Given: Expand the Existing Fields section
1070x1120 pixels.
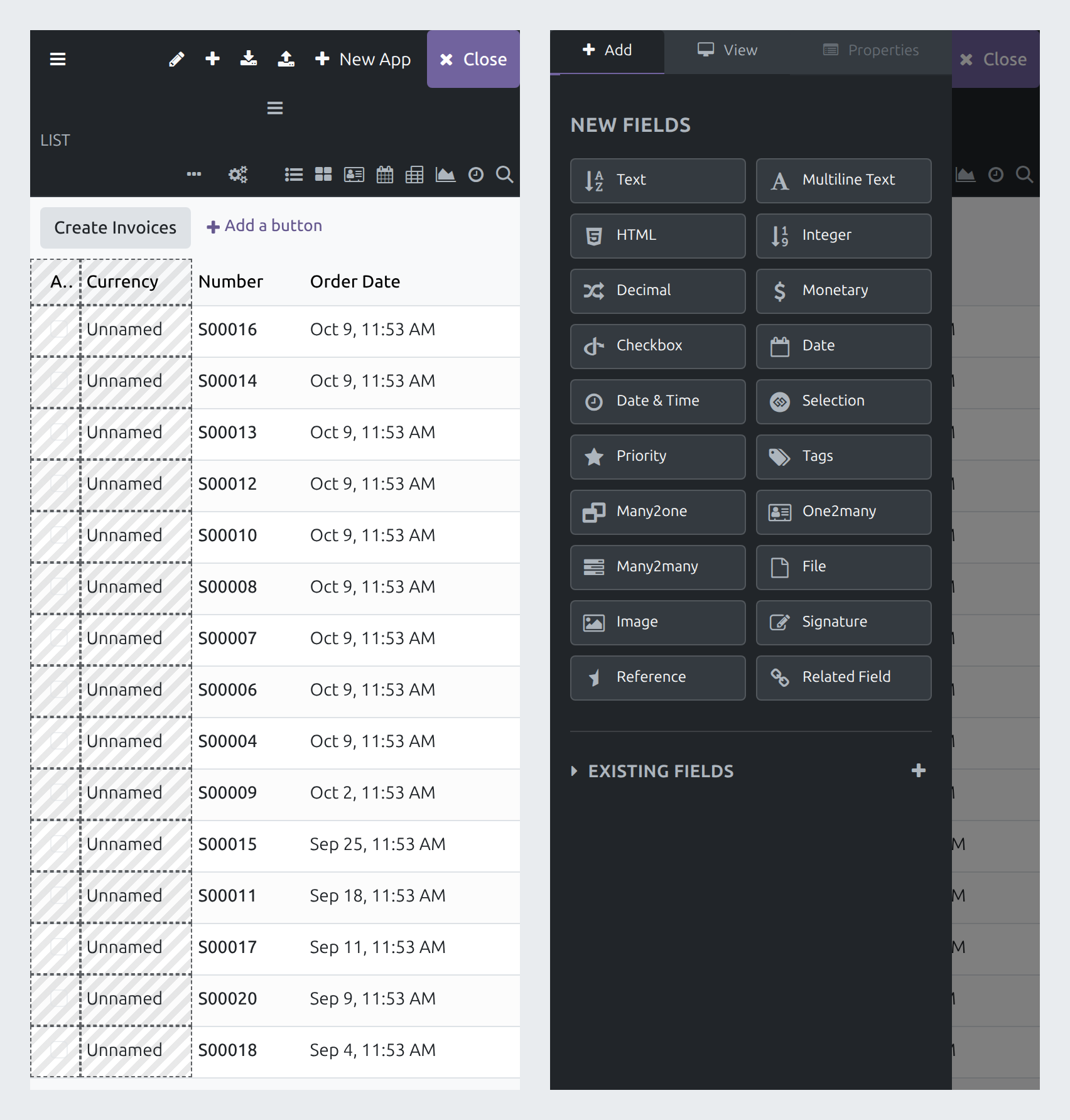Looking at the screenshot, I should click(x=652, y=771).
